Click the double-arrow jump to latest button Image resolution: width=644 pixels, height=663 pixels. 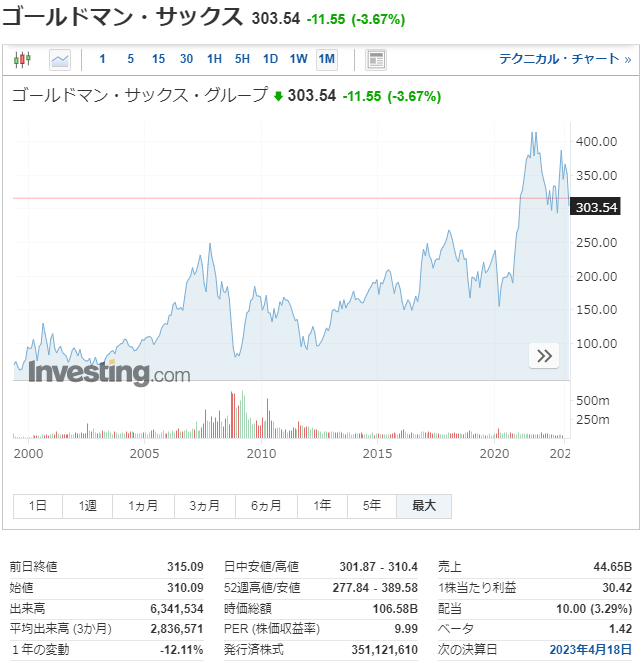point(544,356)
